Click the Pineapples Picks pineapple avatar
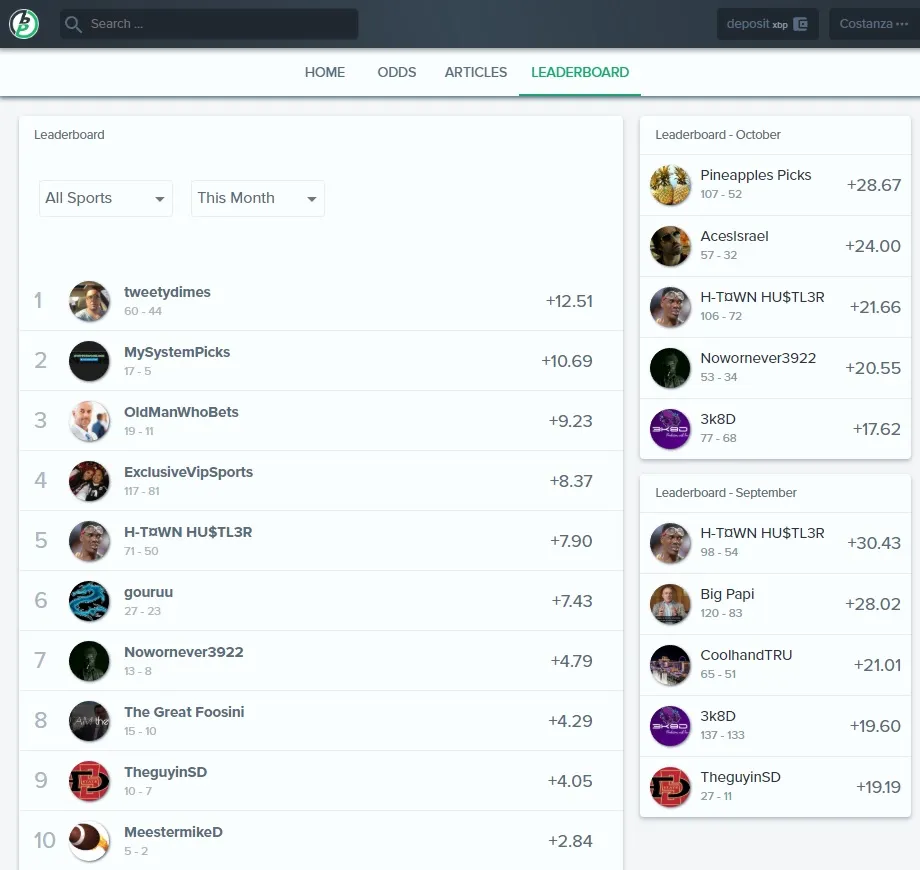The image size is (920, 870). (x=670, y=185)
